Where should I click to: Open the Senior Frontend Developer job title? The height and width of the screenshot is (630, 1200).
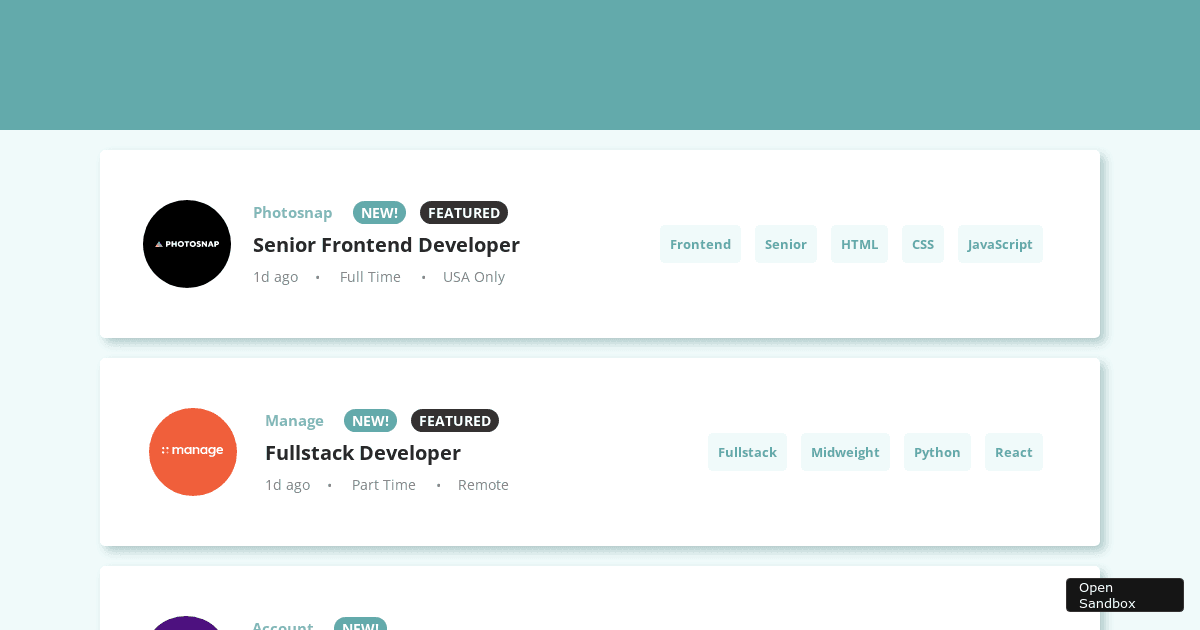[x=386, y=245]
